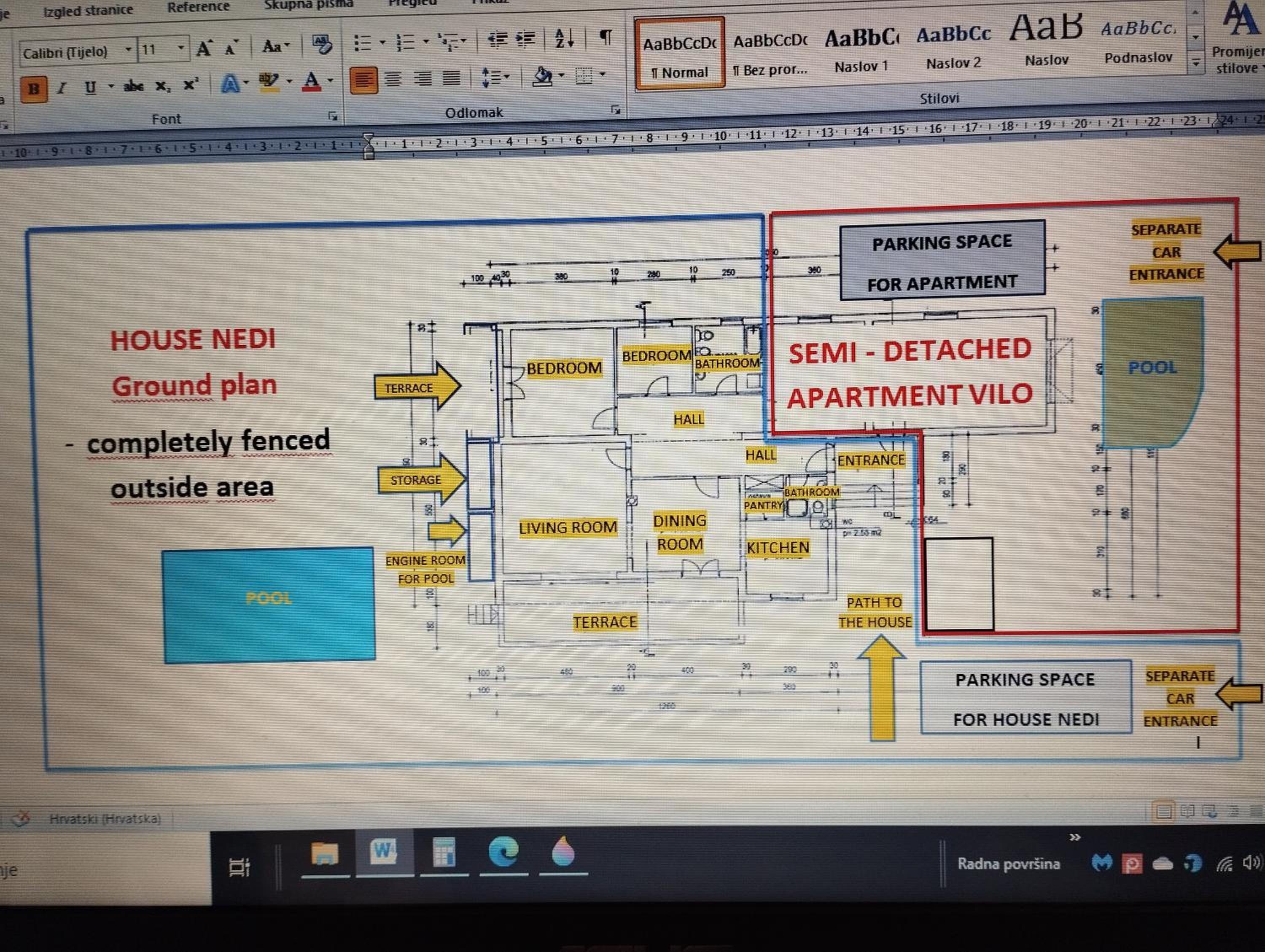Screen dimensions: 1265x952
Task: Toggle Bold formatting button
Action: pyautogui.click(x=33, y=89)
